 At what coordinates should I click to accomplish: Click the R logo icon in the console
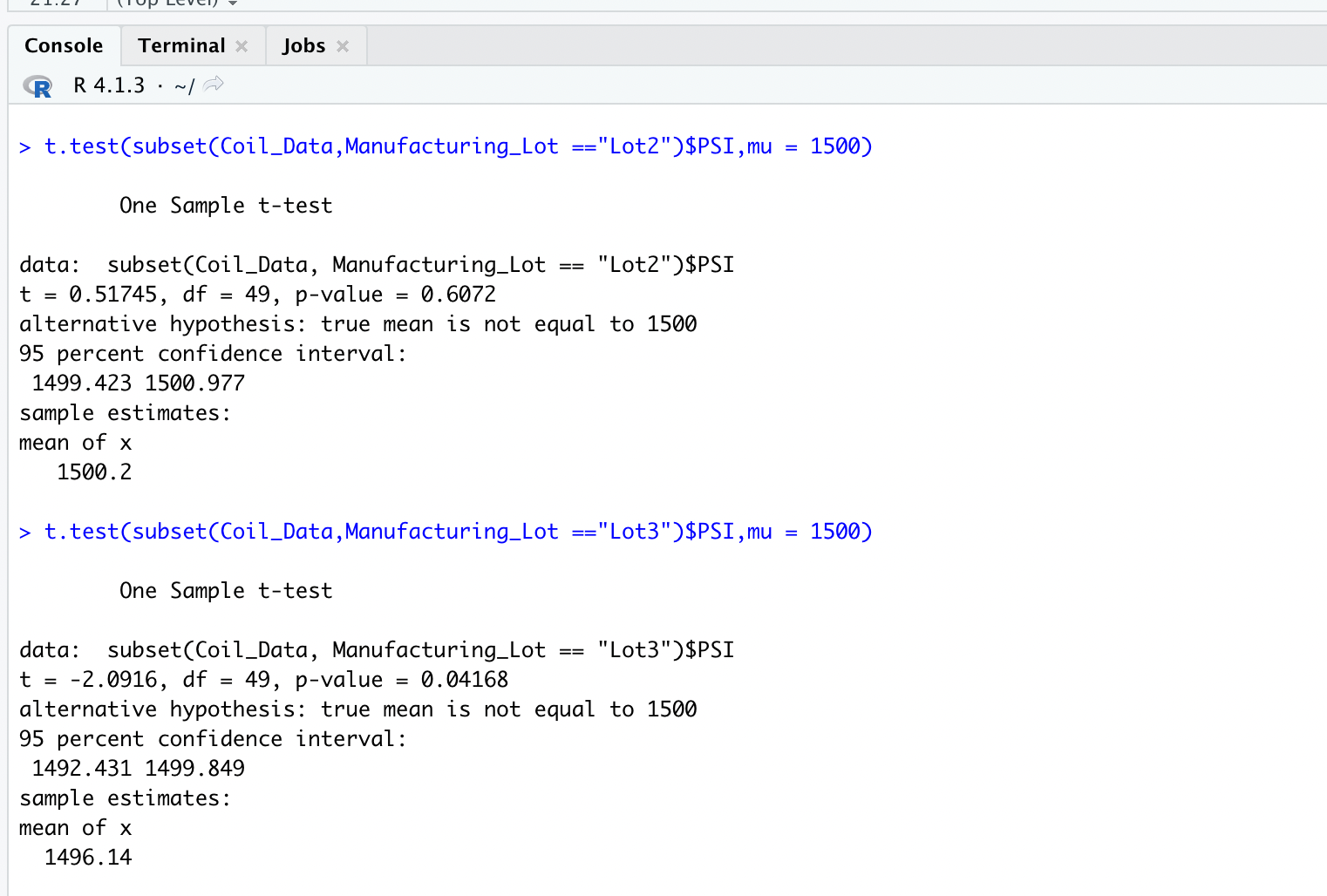pos(37,85)
